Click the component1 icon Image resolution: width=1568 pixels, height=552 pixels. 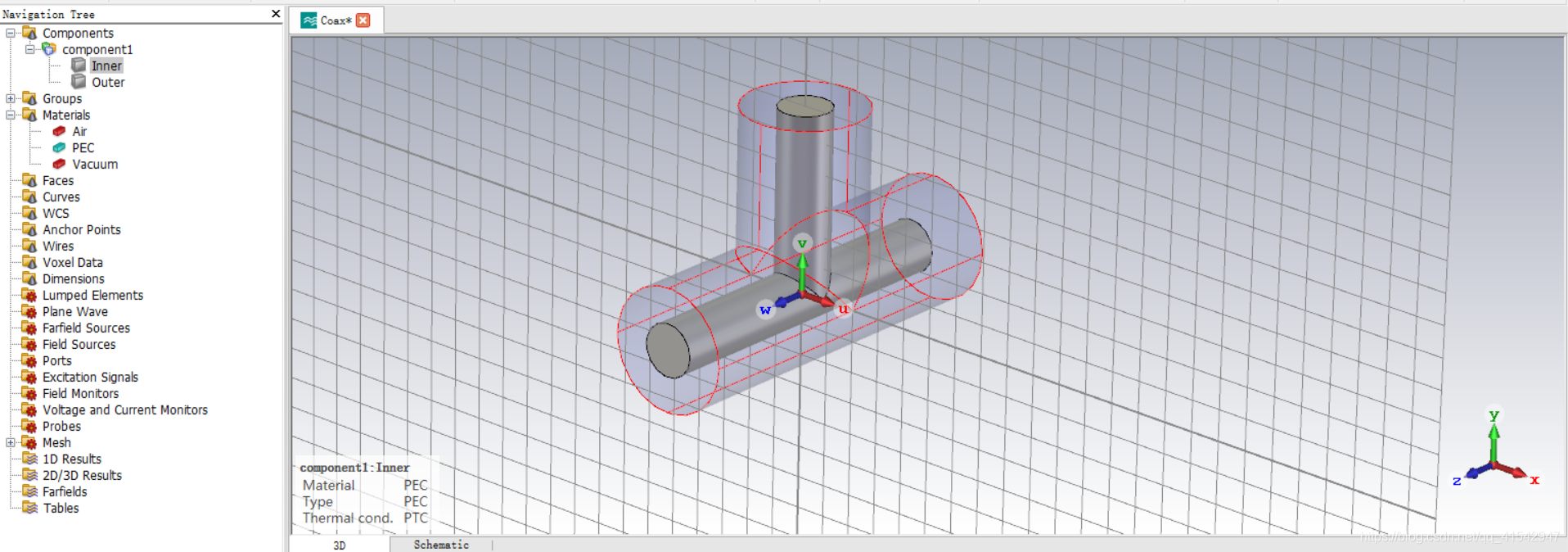pos(49,49)
